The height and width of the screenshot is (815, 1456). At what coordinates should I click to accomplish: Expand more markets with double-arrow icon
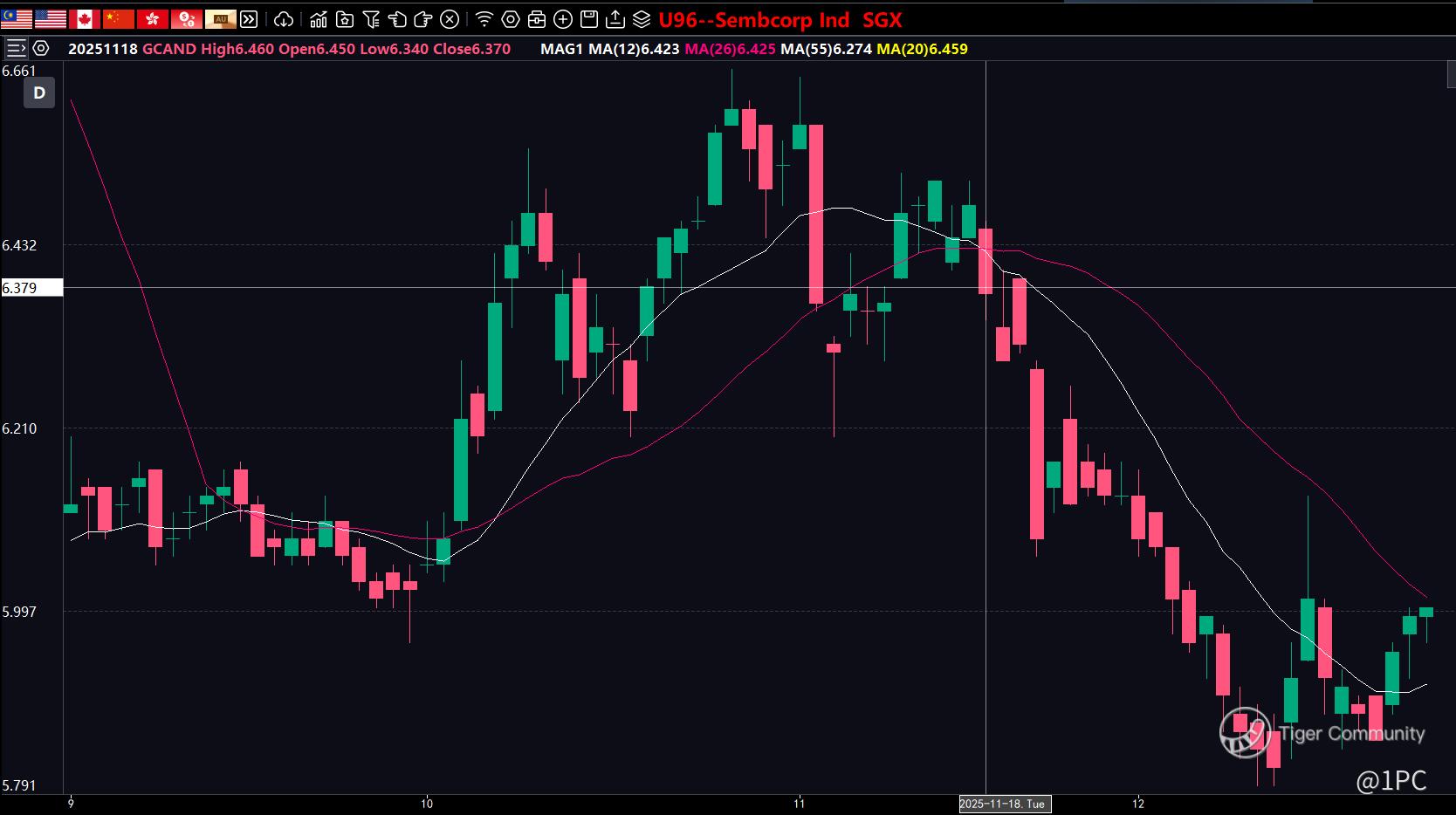249,19
